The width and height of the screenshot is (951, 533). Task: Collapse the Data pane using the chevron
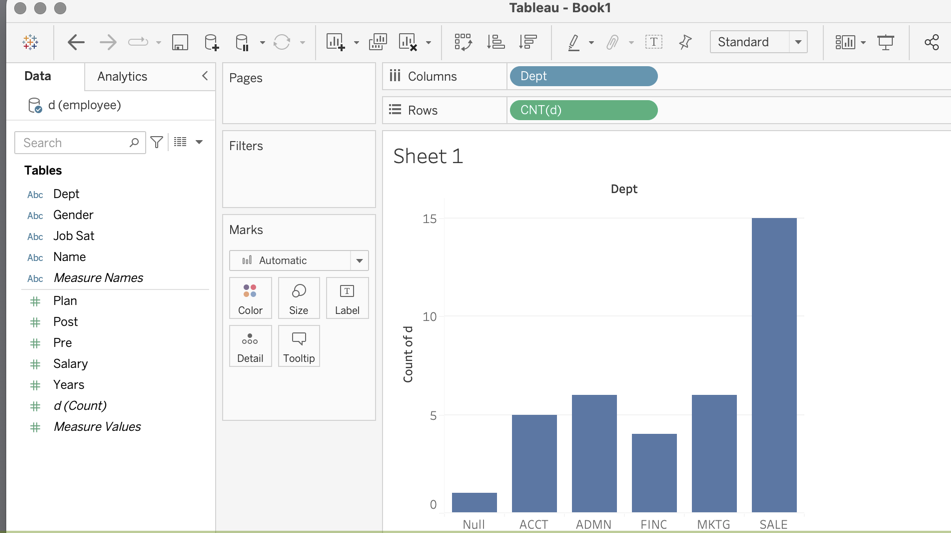point(205,76)
